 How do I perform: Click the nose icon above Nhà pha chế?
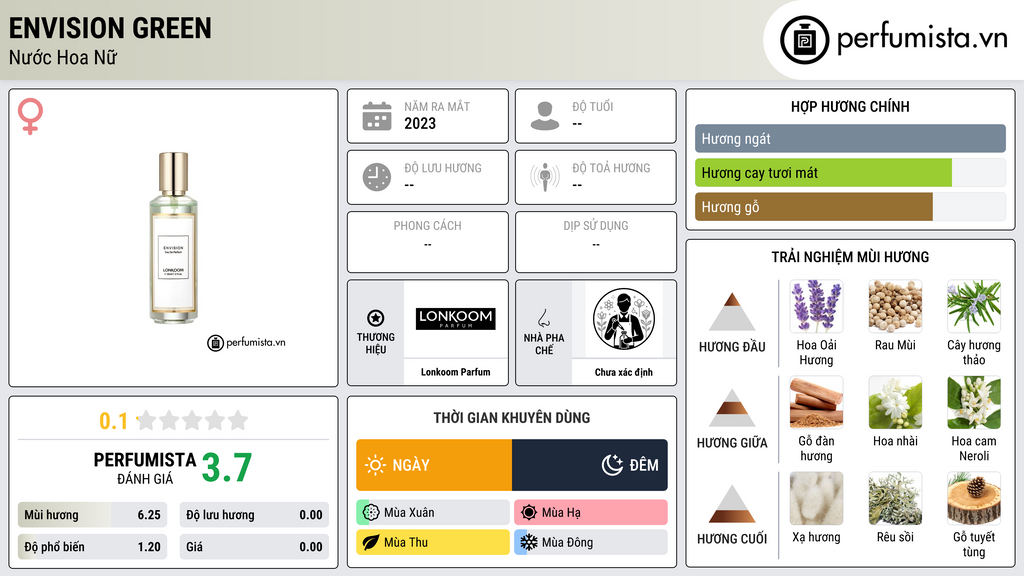point(543,318)
